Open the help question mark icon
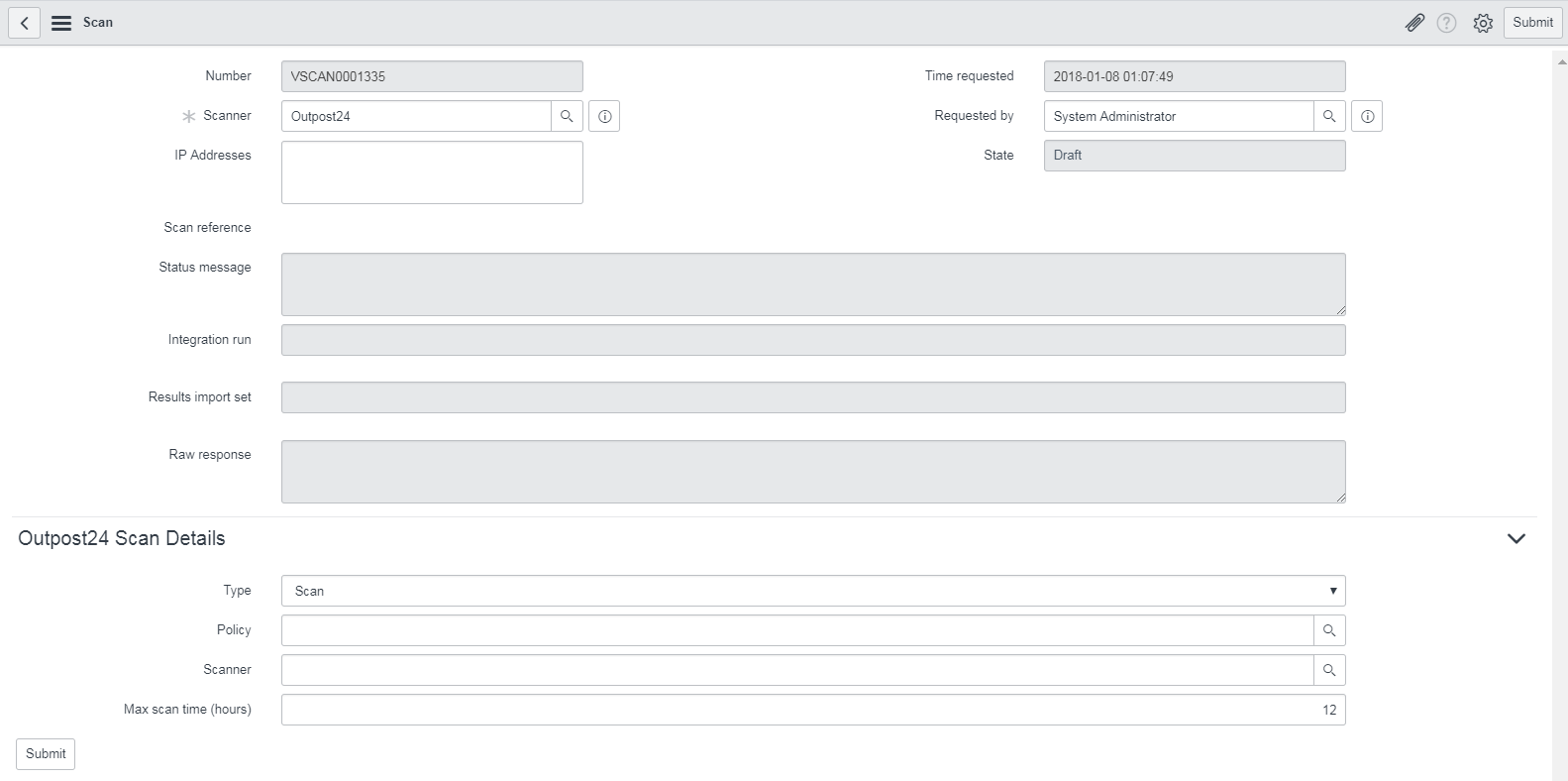This screenshot has height=781, width=1568. [x=1446, y=23]
